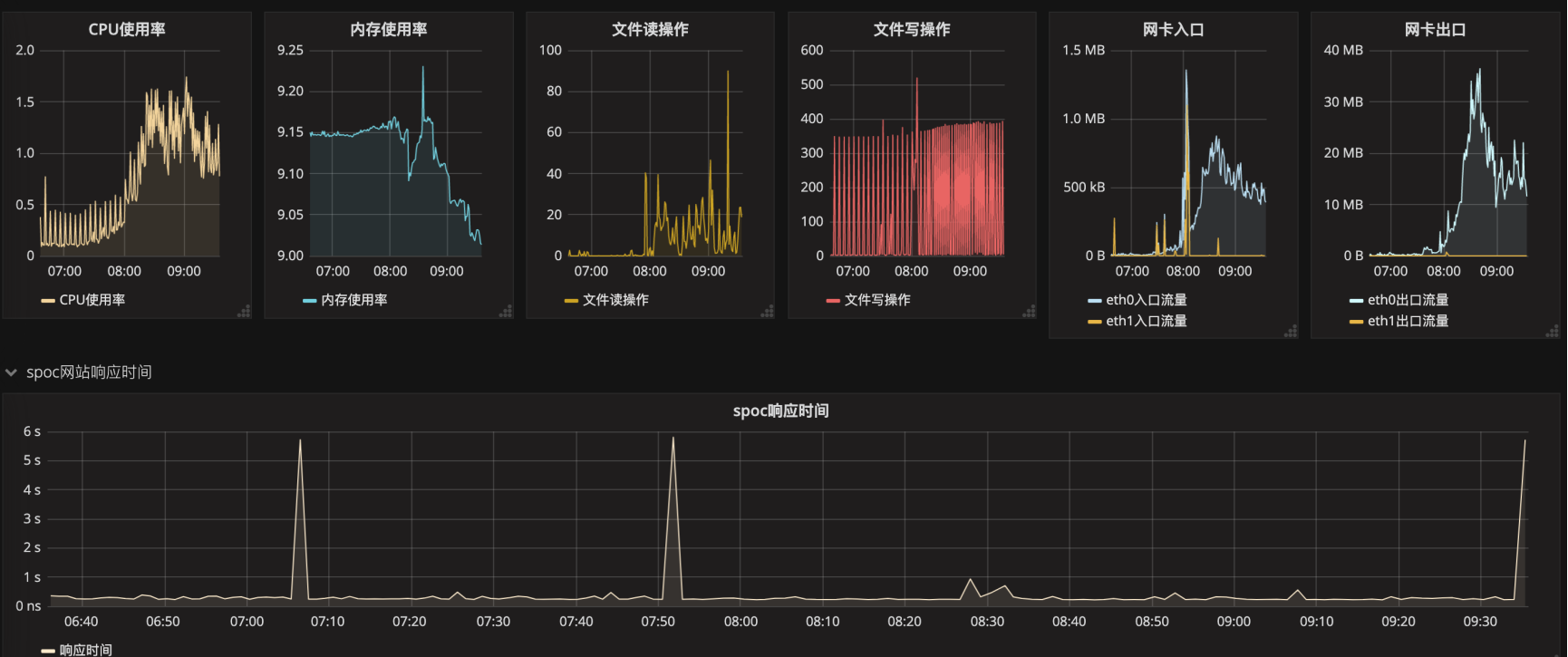Click the 100 label at top of 文件读操作 chart
Screen dimensions: 1568x657
(x=550, y=50)
